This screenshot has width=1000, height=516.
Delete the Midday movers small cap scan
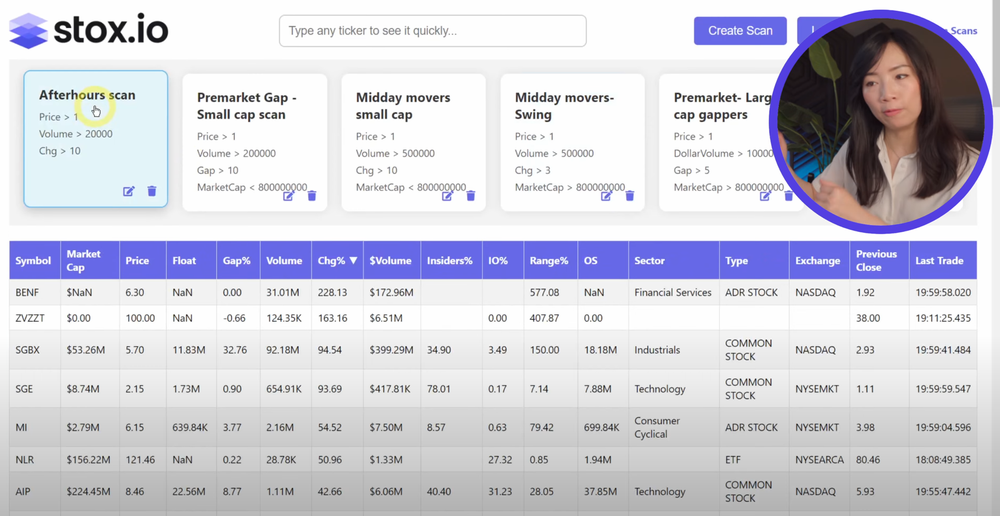click(471, 196)
